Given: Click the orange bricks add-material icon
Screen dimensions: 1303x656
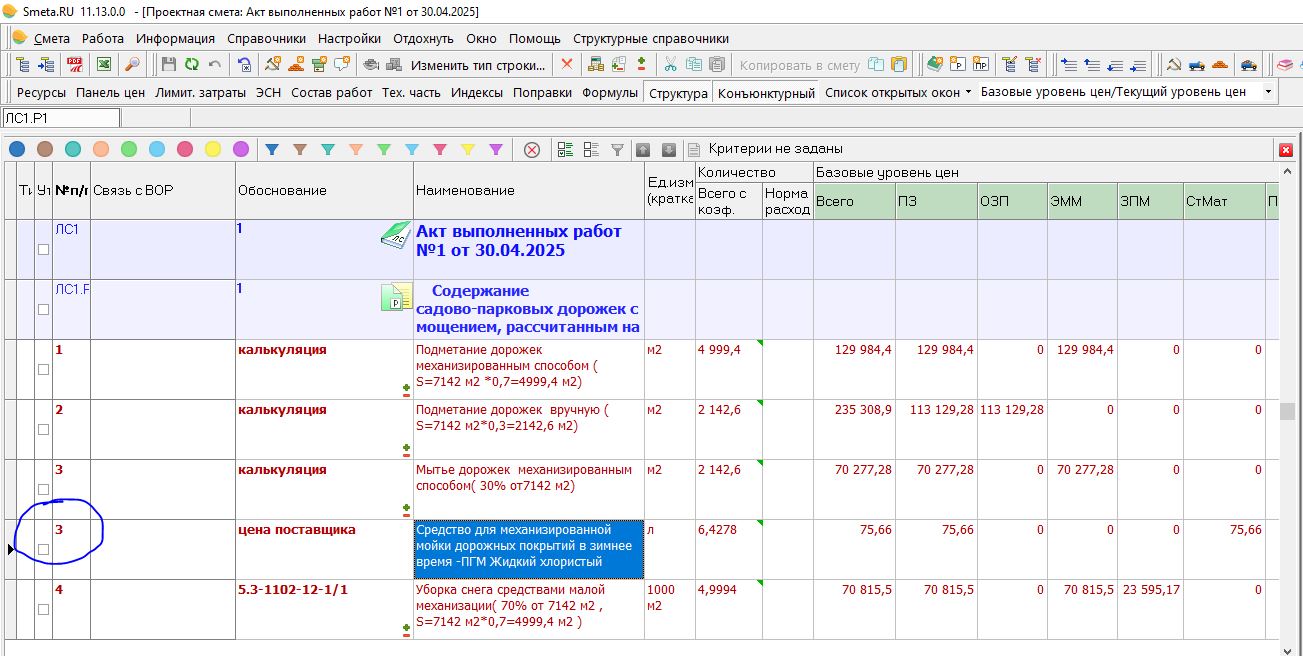Looking at the screenshot, I should point(296,65).
